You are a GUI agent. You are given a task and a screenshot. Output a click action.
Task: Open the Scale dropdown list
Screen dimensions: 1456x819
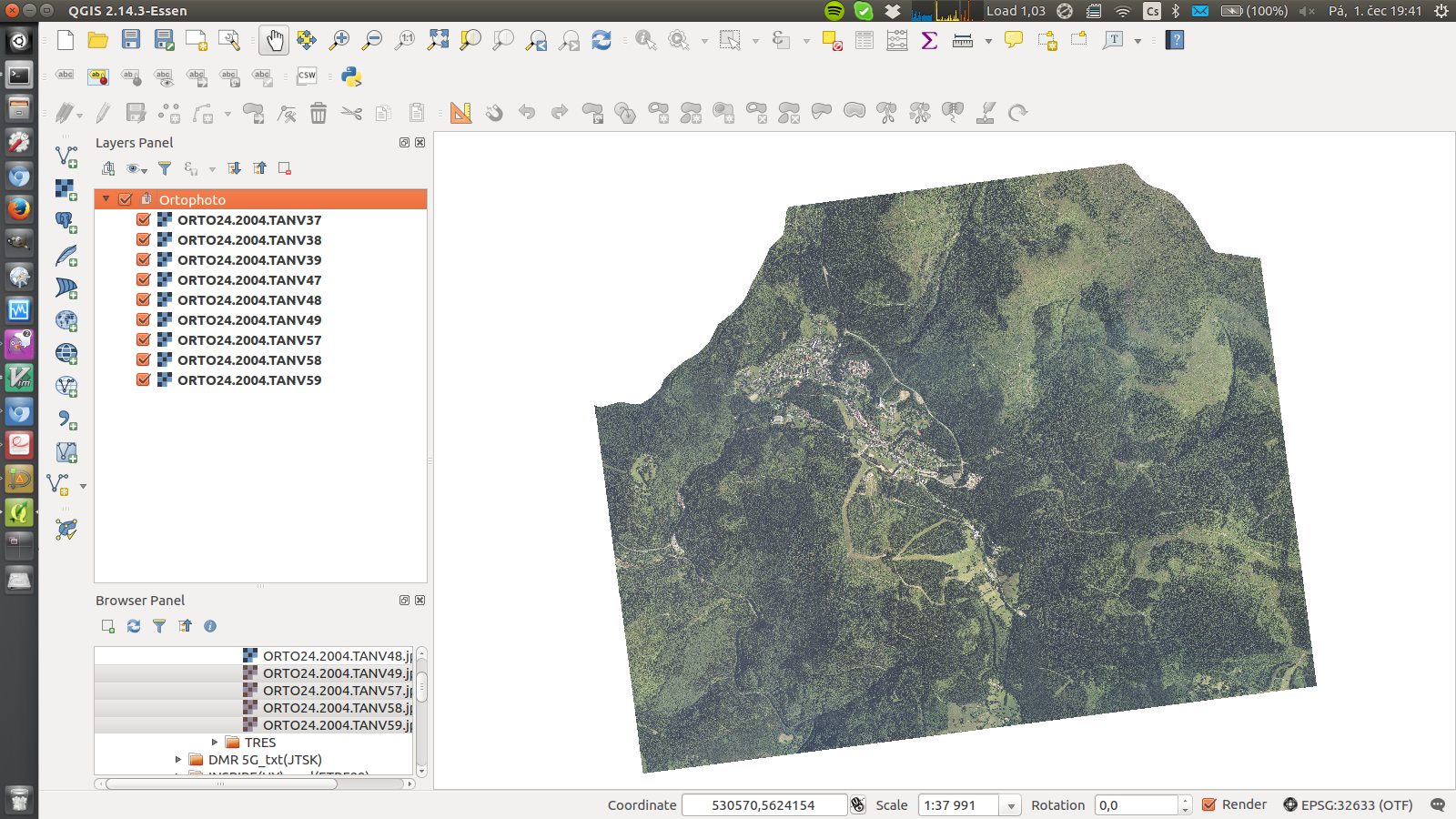(1011, 805)
